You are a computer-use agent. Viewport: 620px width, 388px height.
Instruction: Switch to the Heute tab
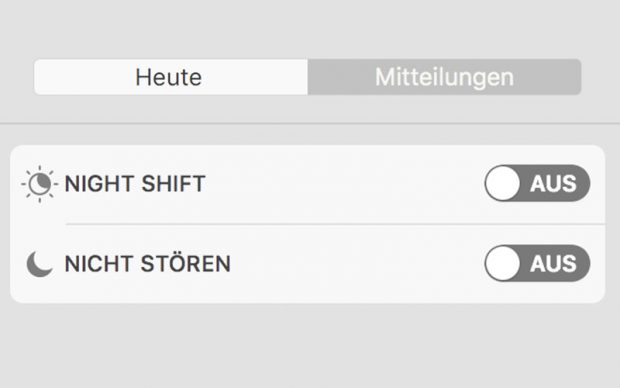171,77
